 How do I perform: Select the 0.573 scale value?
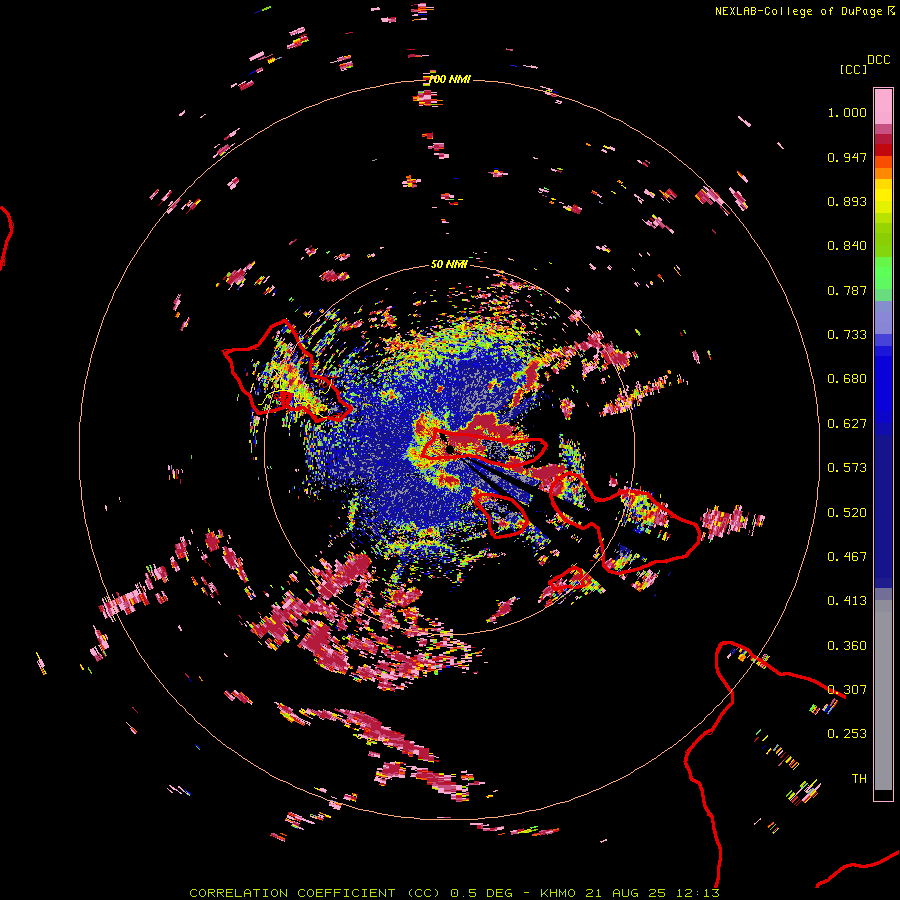click(x=847, y=468)
